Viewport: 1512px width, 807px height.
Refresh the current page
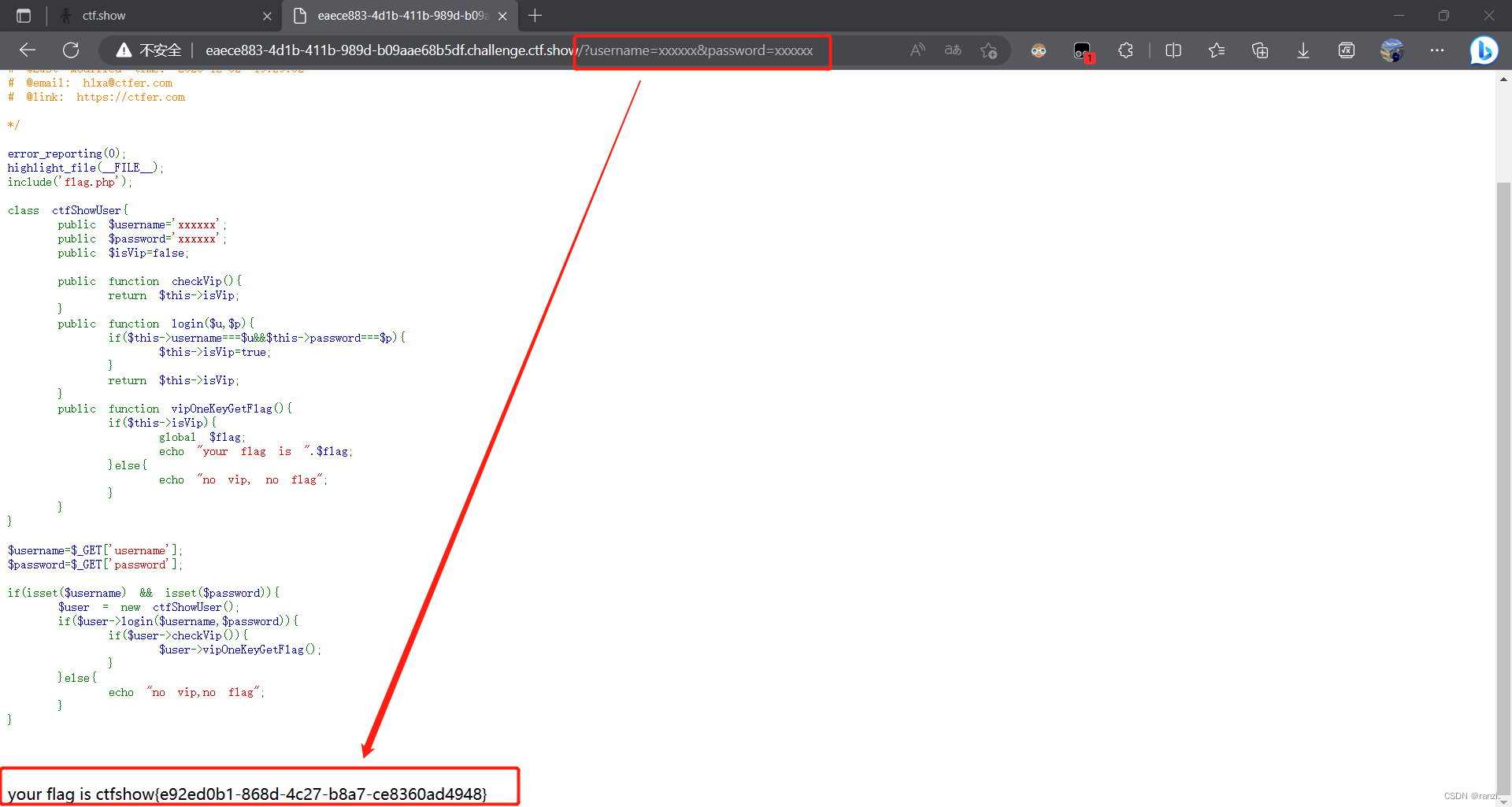pyautogui.click(x=71, y=50)
